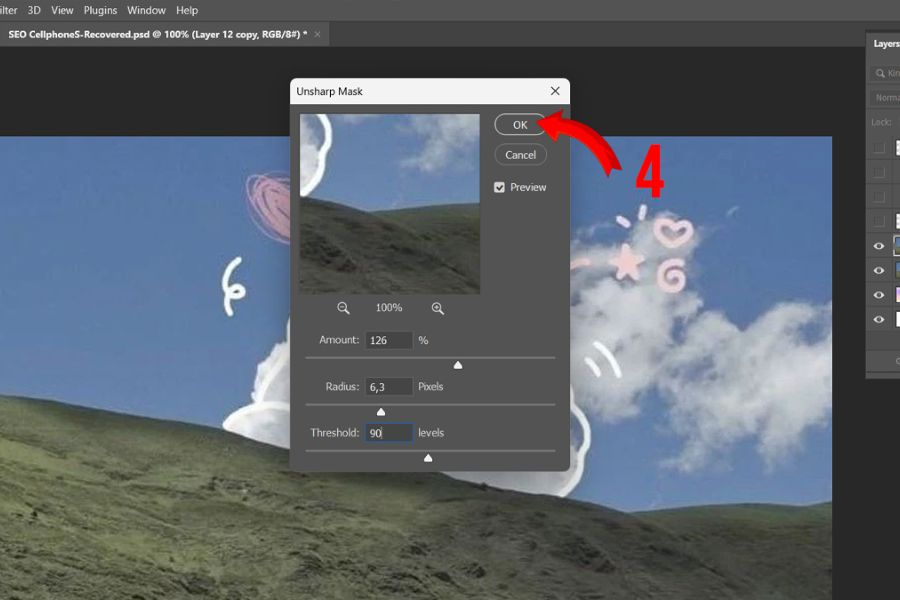This screenshot has width=900, height=600.
Task: Open the layer Kind filter dropdown
Action: (x=892, y=73)
